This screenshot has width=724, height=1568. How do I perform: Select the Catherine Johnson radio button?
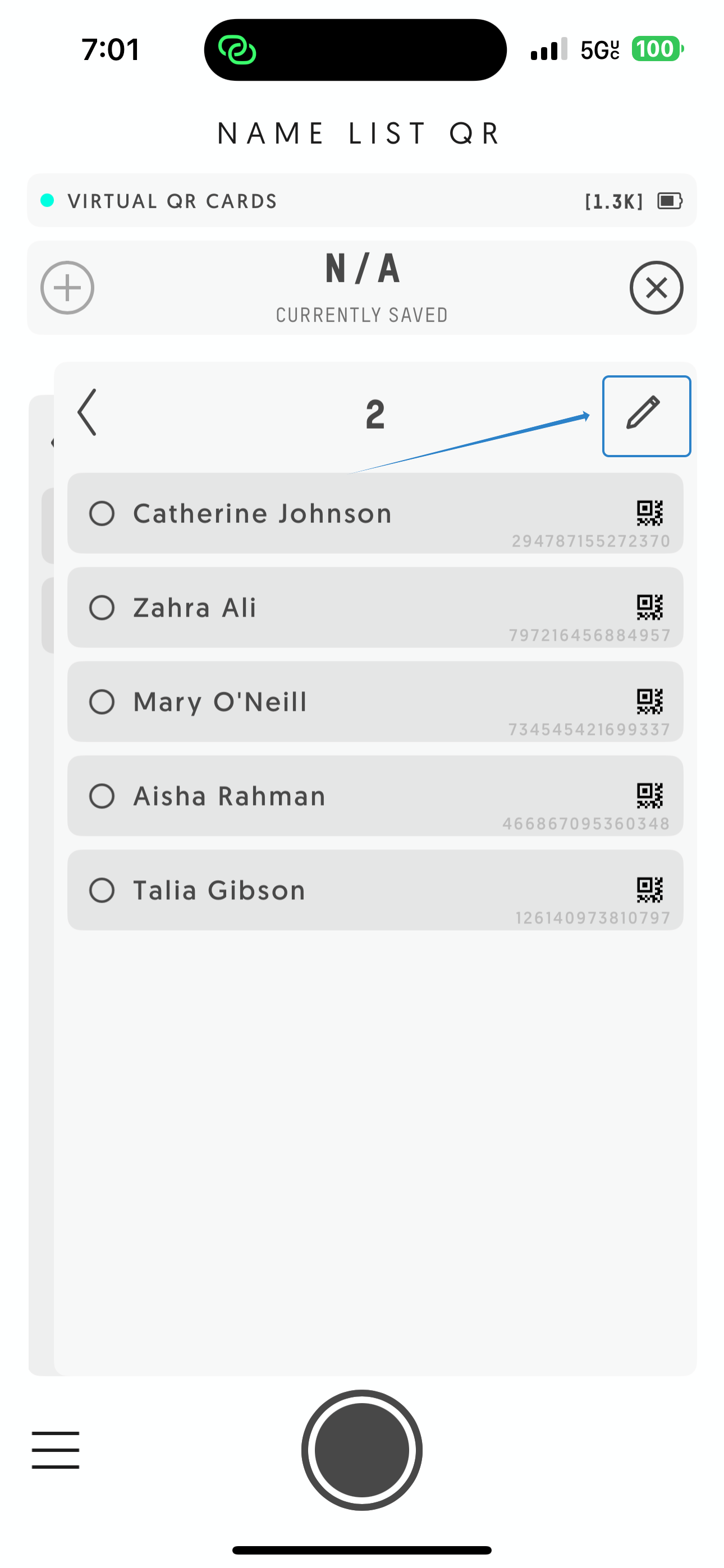coord(102,513)
